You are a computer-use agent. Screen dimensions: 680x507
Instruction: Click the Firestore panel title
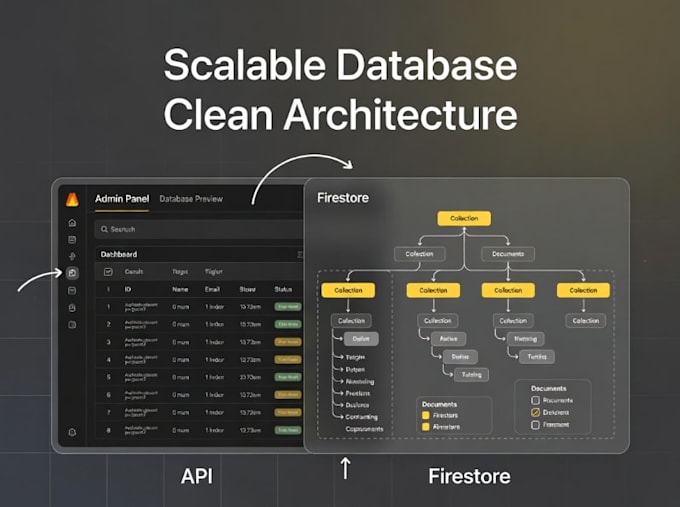coord(343,198)
